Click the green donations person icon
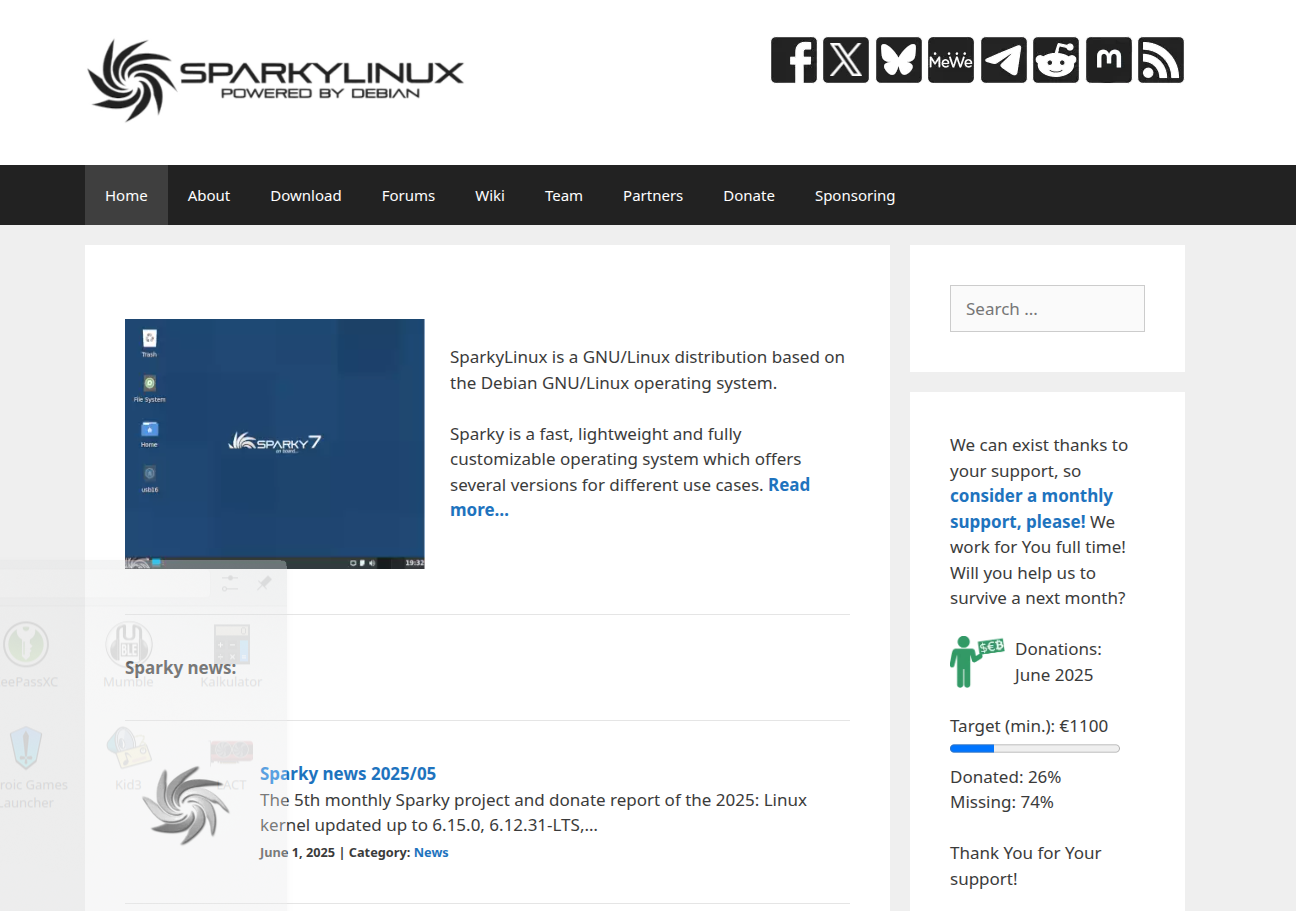The height and width of the screenshot is (911, 1296). [976, 661]
